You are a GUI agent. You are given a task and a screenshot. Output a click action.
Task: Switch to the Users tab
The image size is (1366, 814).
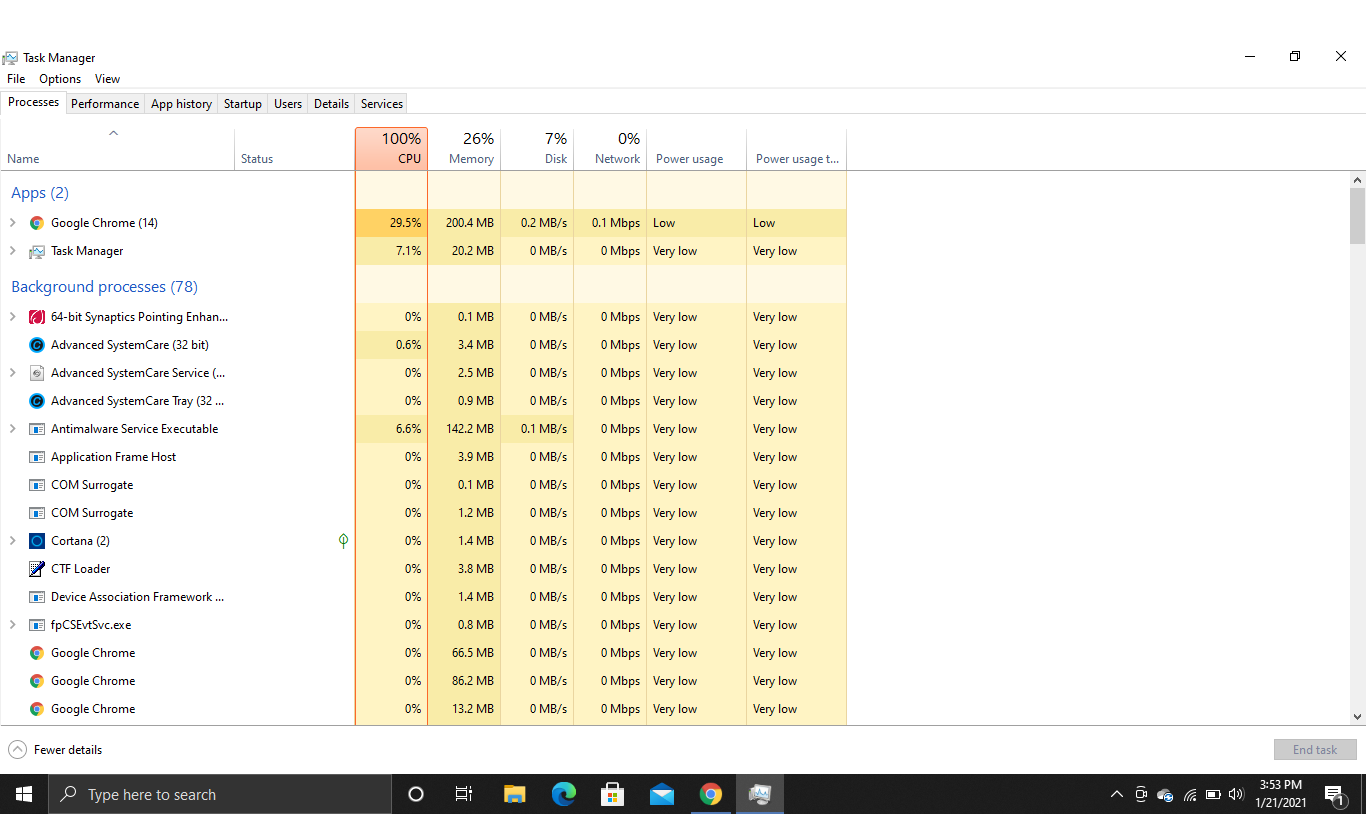point(288,104)
